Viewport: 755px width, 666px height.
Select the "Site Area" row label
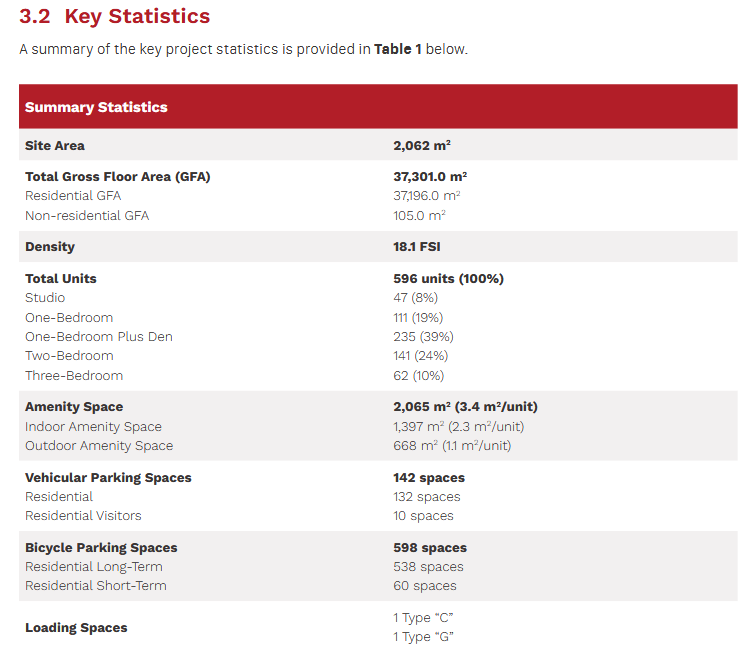pos(55,146)
